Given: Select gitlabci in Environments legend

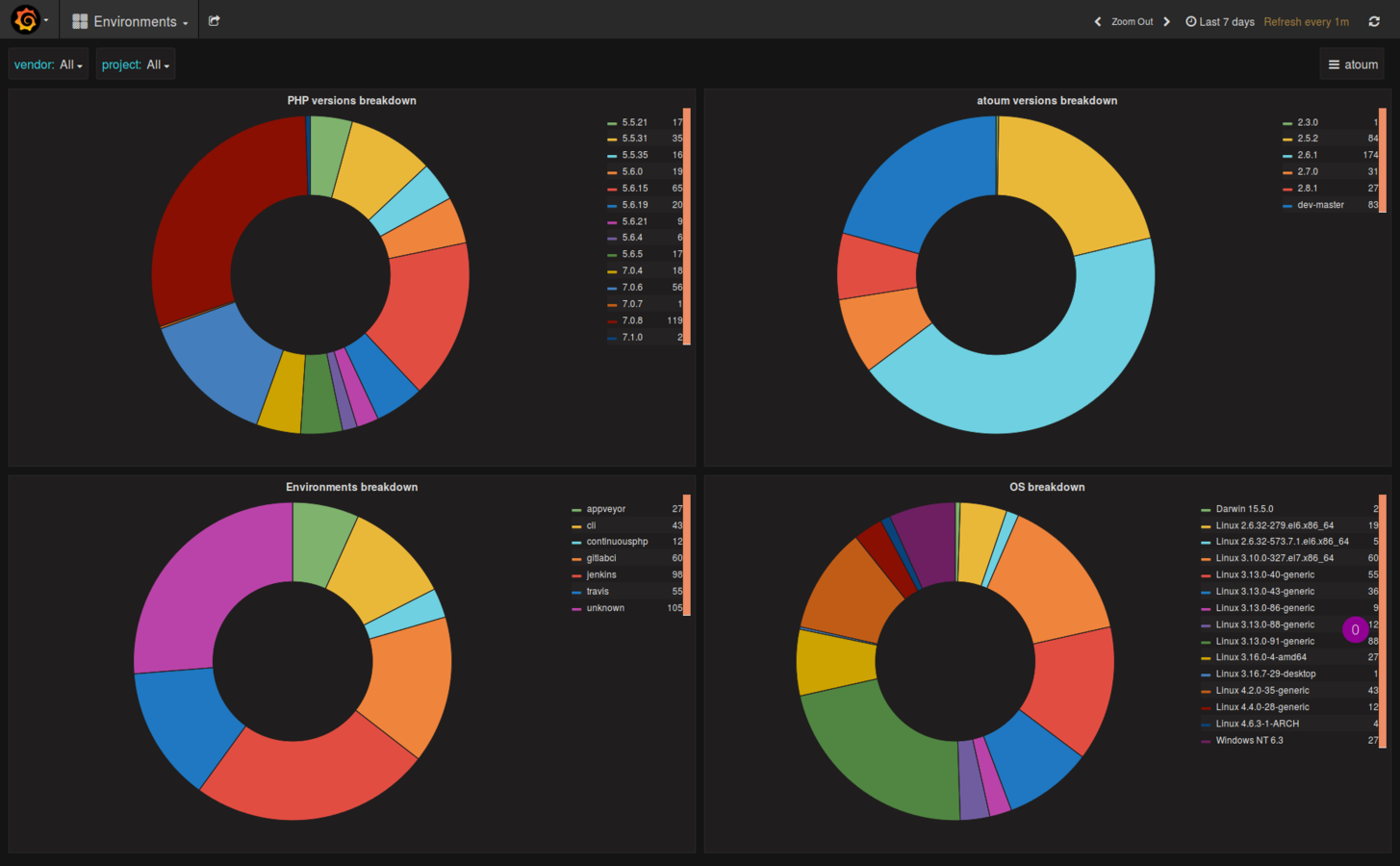Looking at the screenshot, I should [x=601, y=558].
